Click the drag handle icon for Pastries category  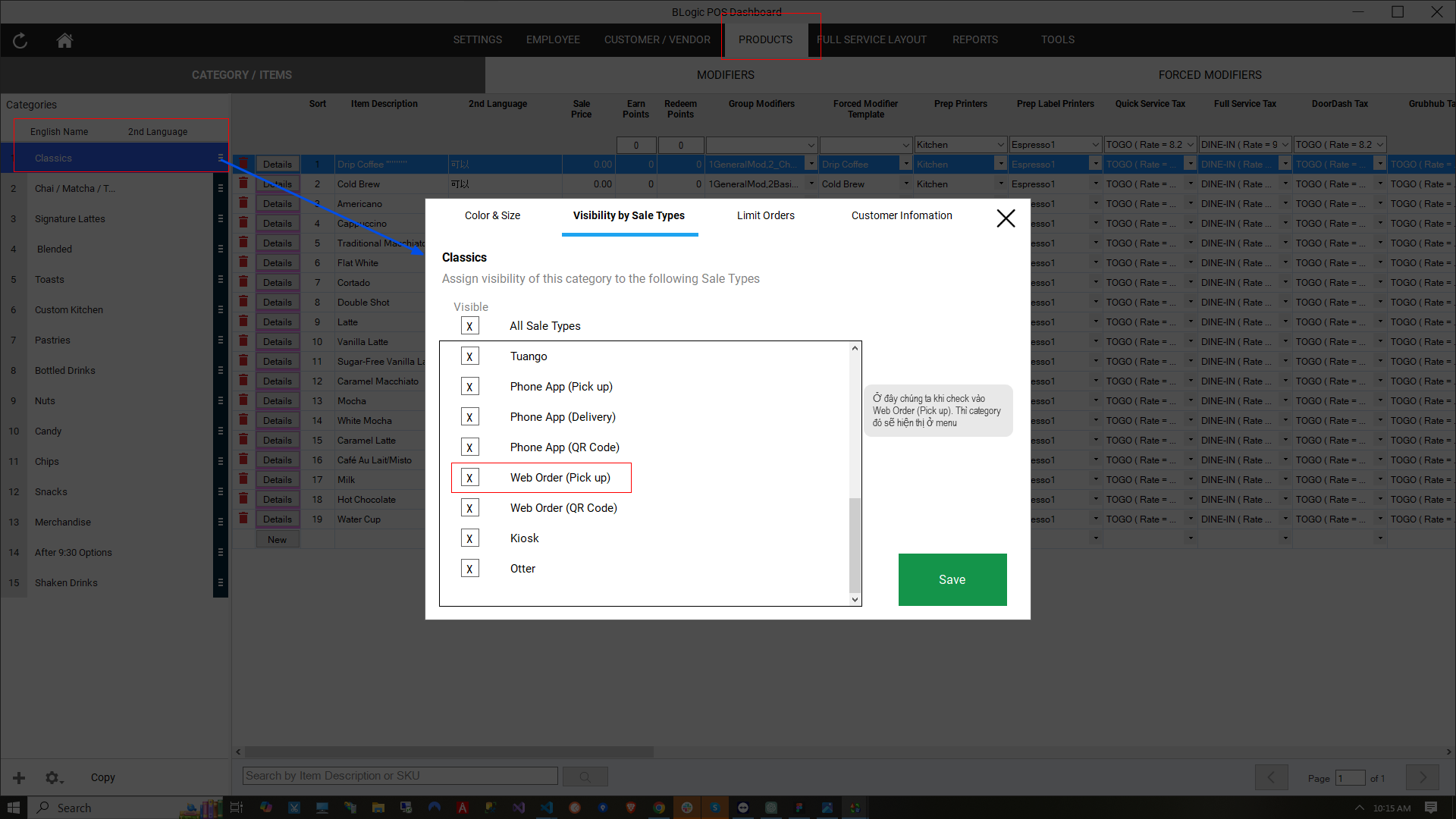point(221,340)
